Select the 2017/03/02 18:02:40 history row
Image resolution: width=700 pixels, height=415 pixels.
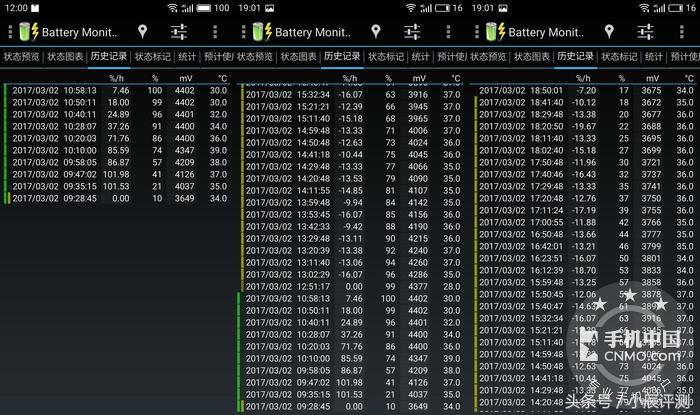(585, 150)
